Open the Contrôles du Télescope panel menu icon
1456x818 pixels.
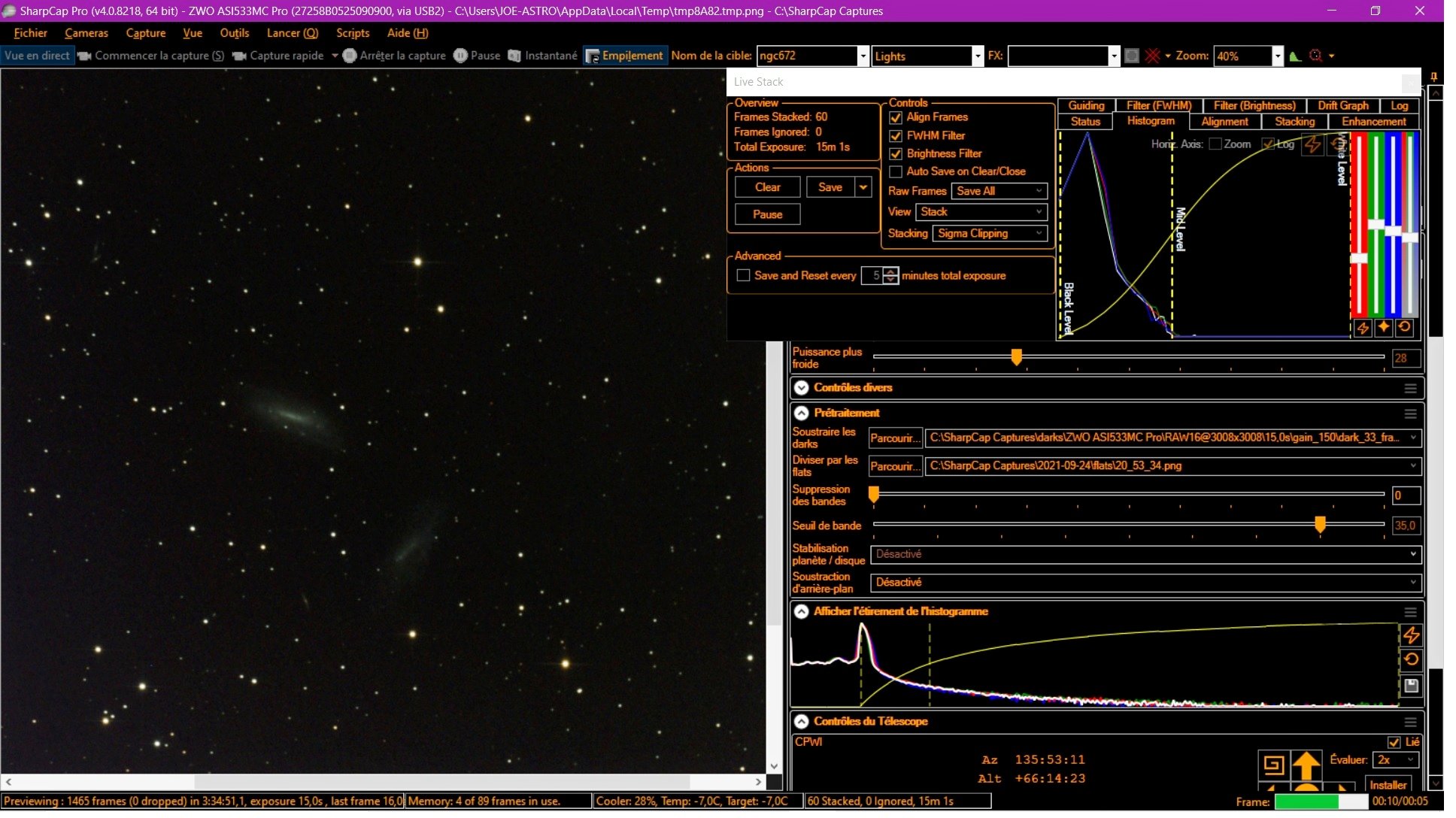pyautogui.click(x=1410, y=722)
